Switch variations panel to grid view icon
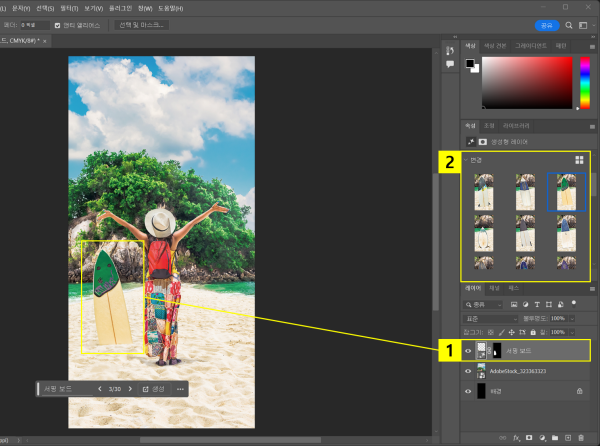The image size is (600, 446). [578, 159]
